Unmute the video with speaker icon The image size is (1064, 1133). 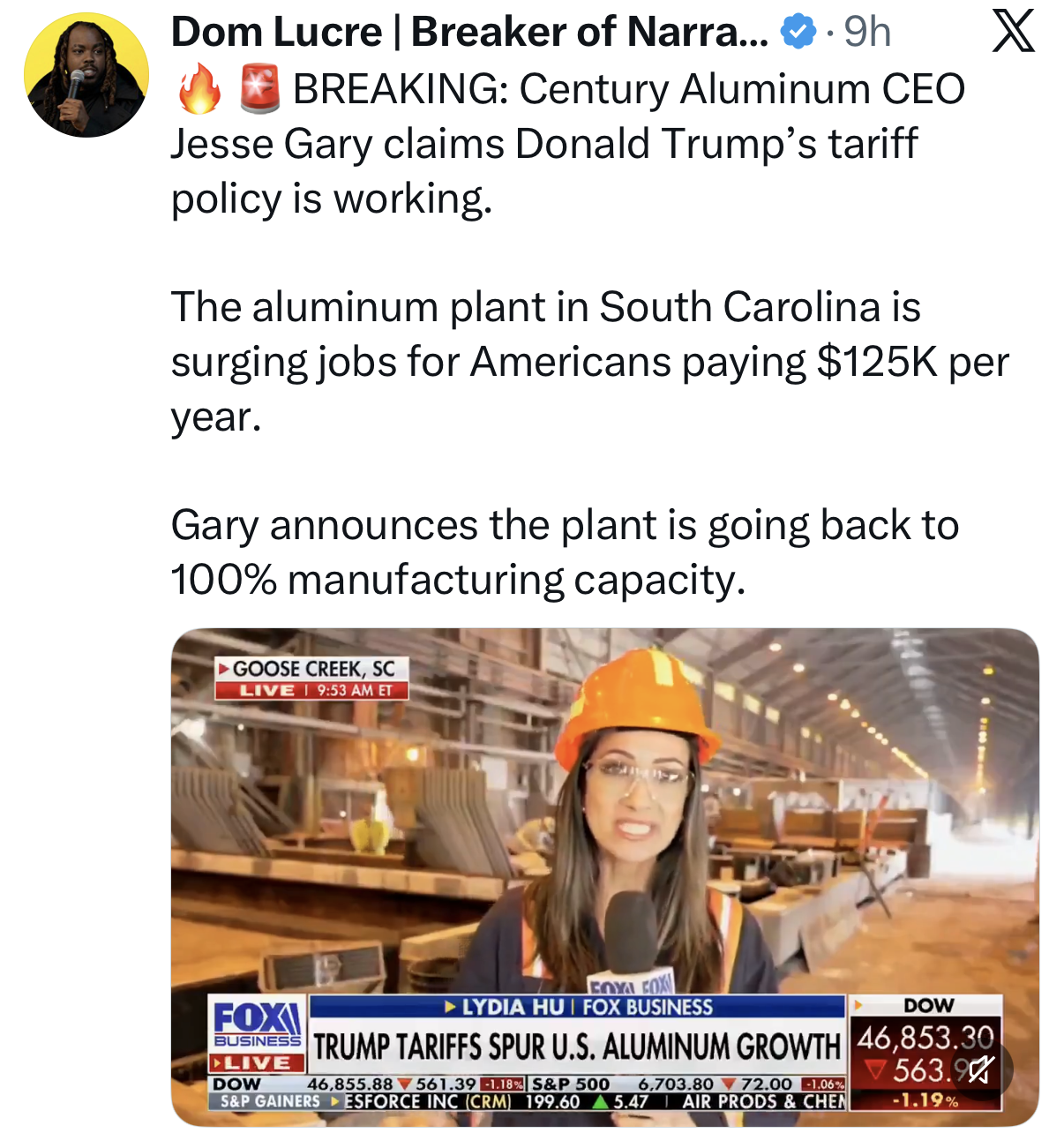point(979,1070)
